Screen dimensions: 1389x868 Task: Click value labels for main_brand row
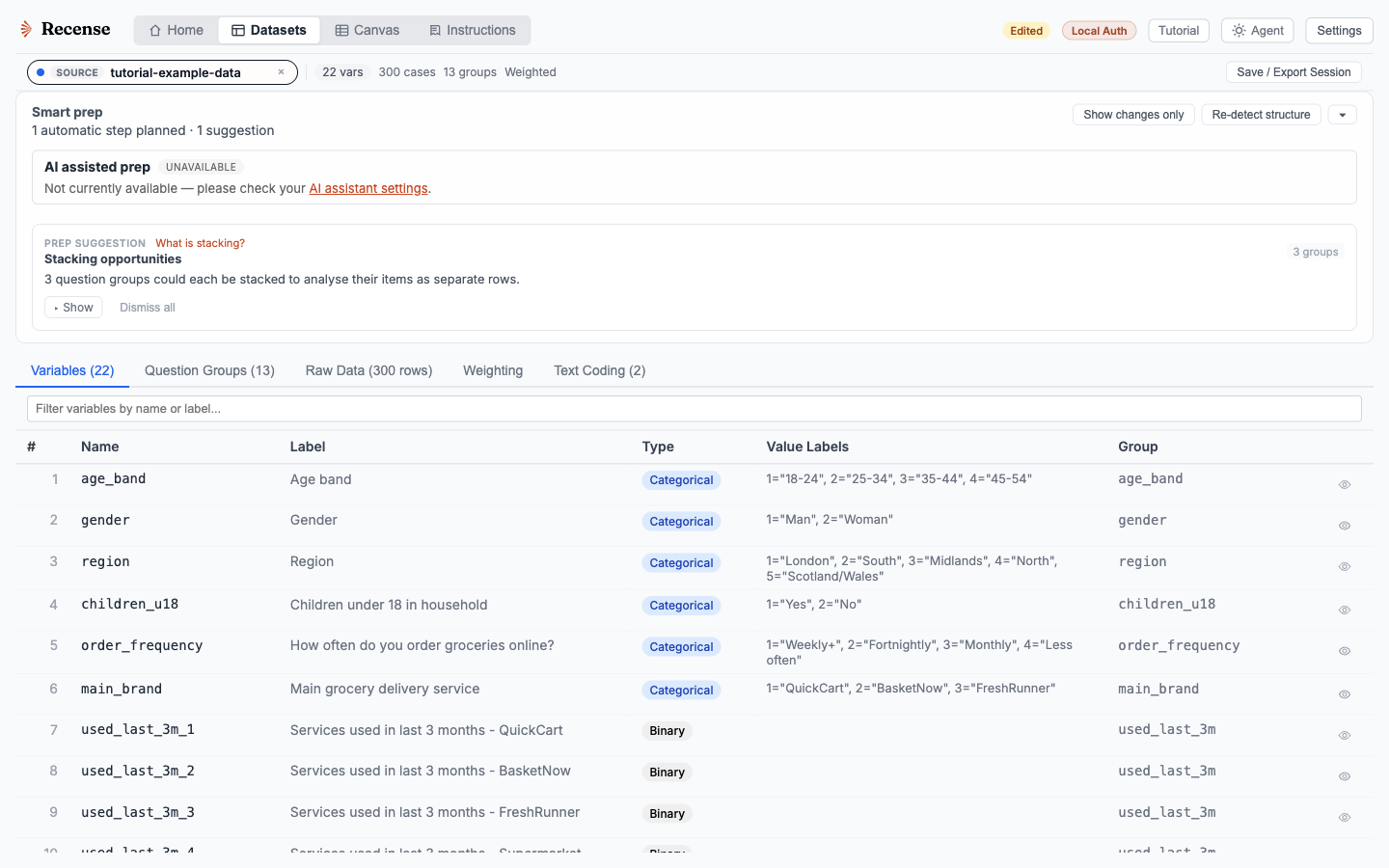pyautogui.click(x=911, y=689)
